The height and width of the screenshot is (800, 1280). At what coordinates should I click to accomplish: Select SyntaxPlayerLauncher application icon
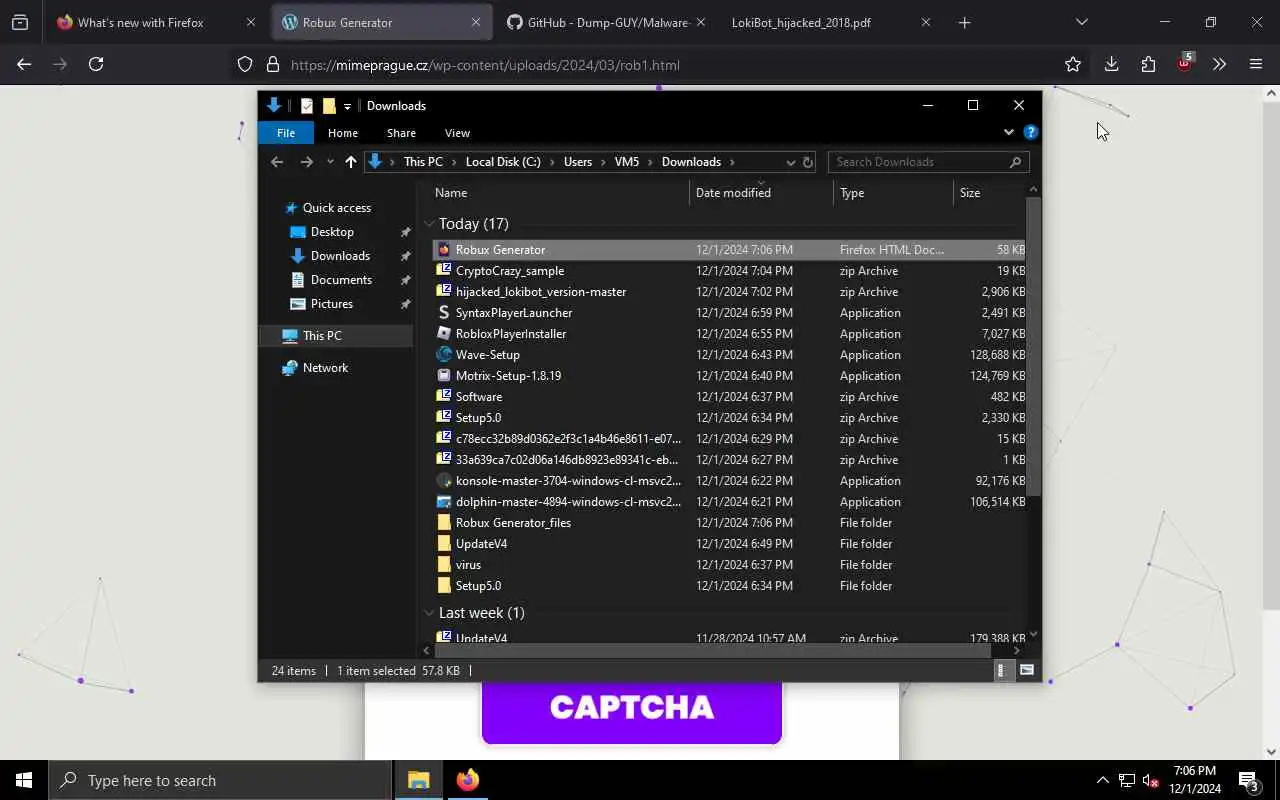click(x=445, y=313)
